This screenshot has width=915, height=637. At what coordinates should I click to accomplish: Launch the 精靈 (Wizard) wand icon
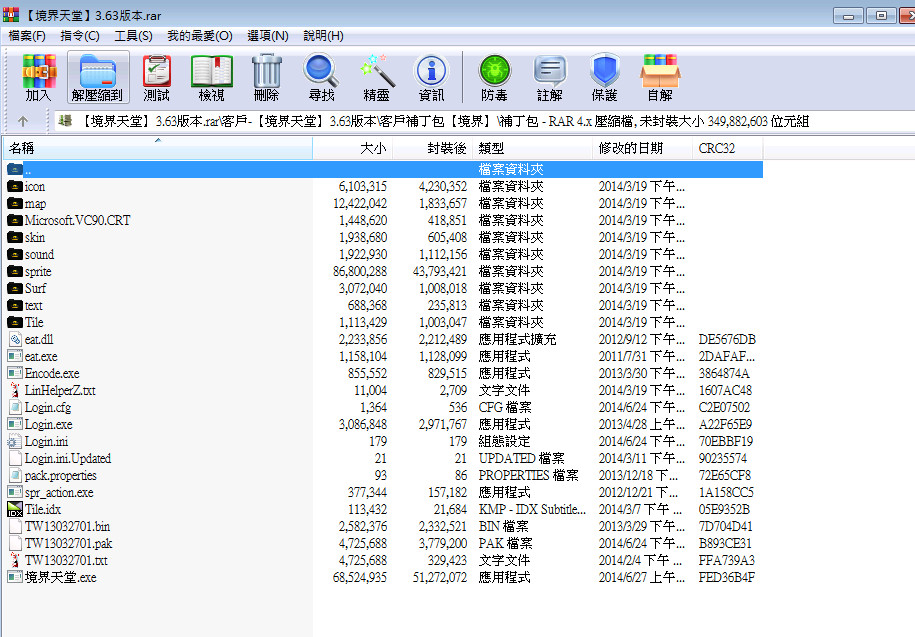pos(376,78)
